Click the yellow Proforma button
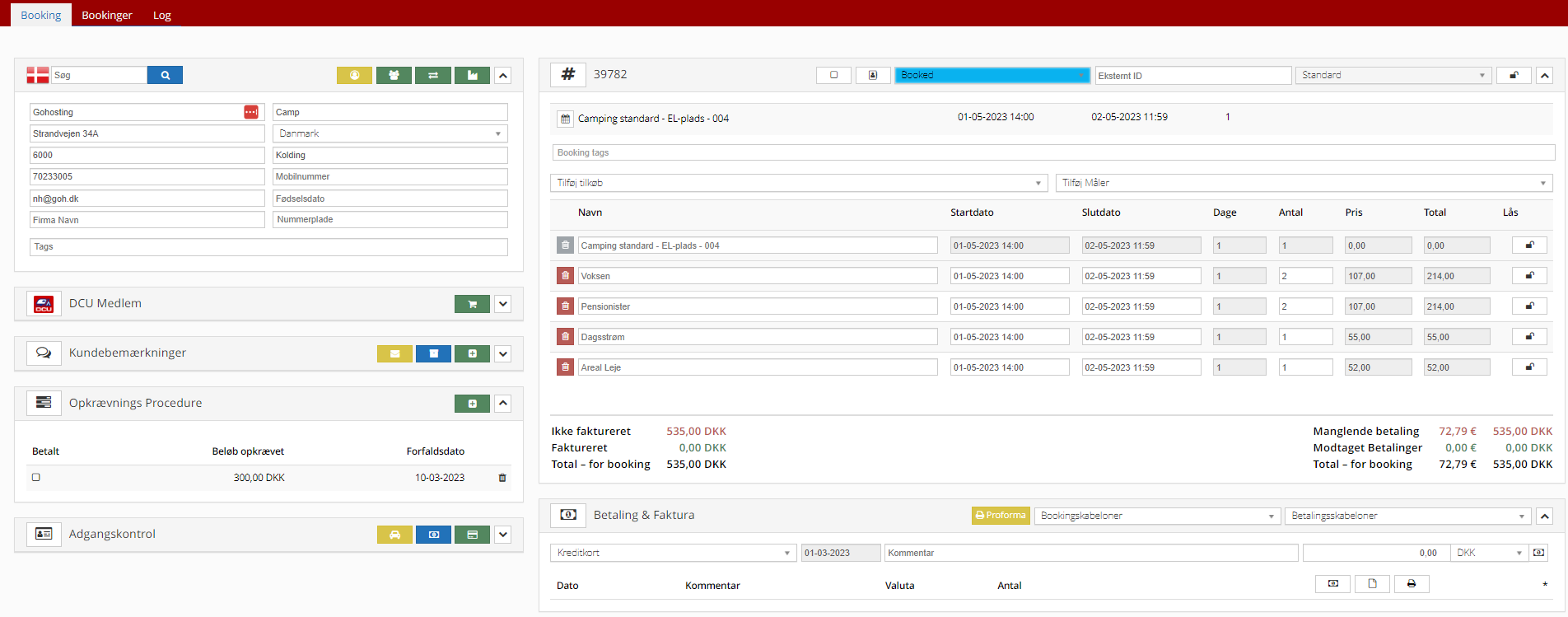The height and width of the screenshot is (617, 1568). 1001,516
